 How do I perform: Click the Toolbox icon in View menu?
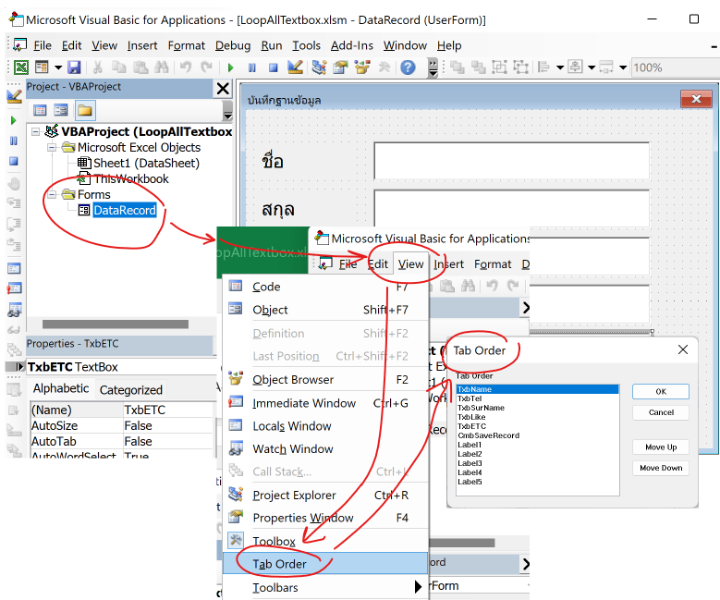tap(236, 541)
